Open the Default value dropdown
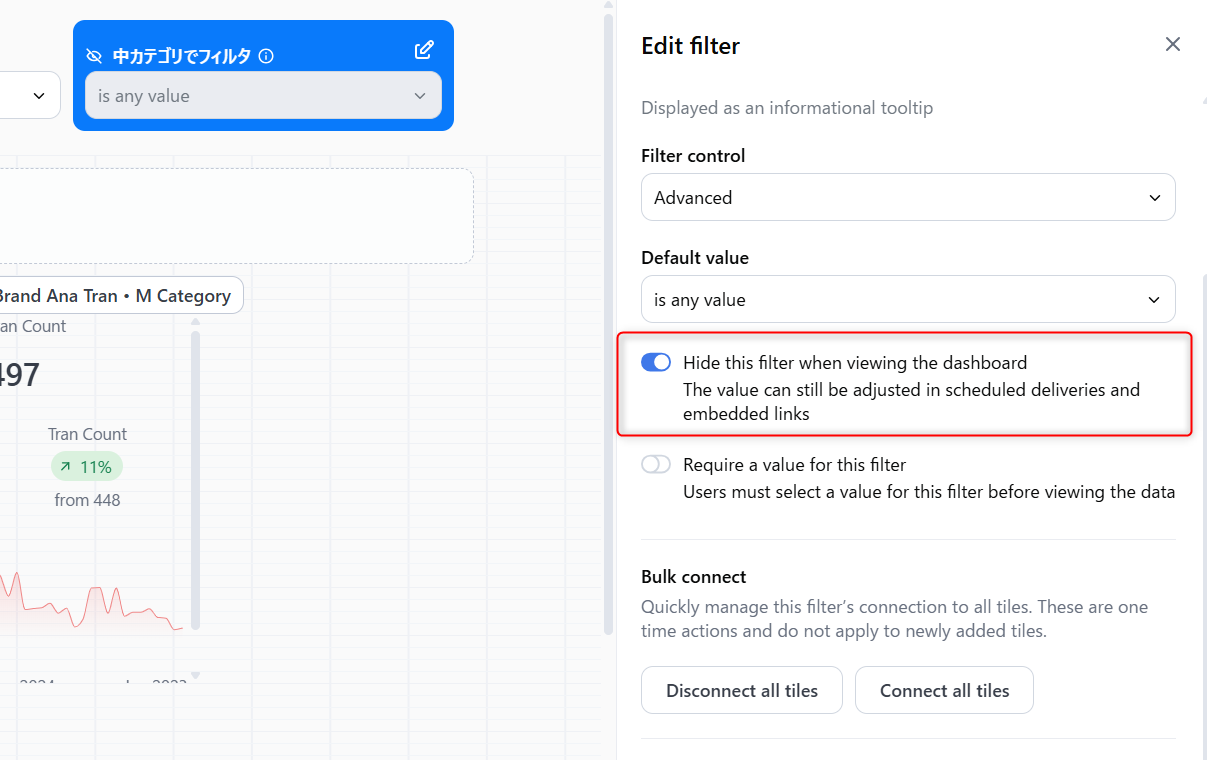Image resolution: width=1207 pixels, height=760 pixels. [x=907, y=299]
